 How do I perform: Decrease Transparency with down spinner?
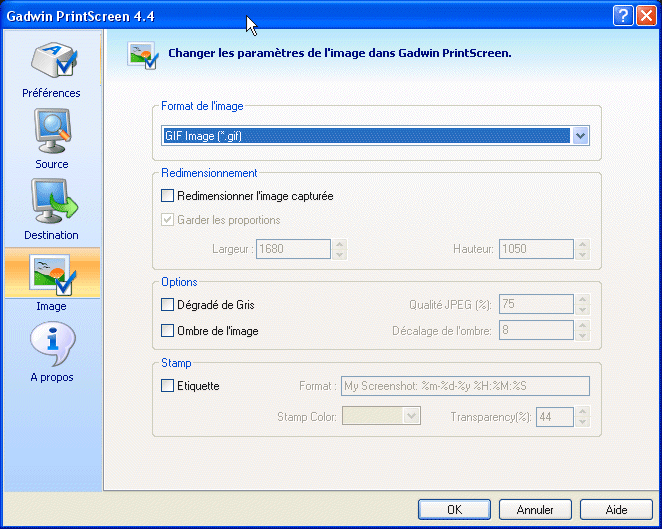click(583, 422)
